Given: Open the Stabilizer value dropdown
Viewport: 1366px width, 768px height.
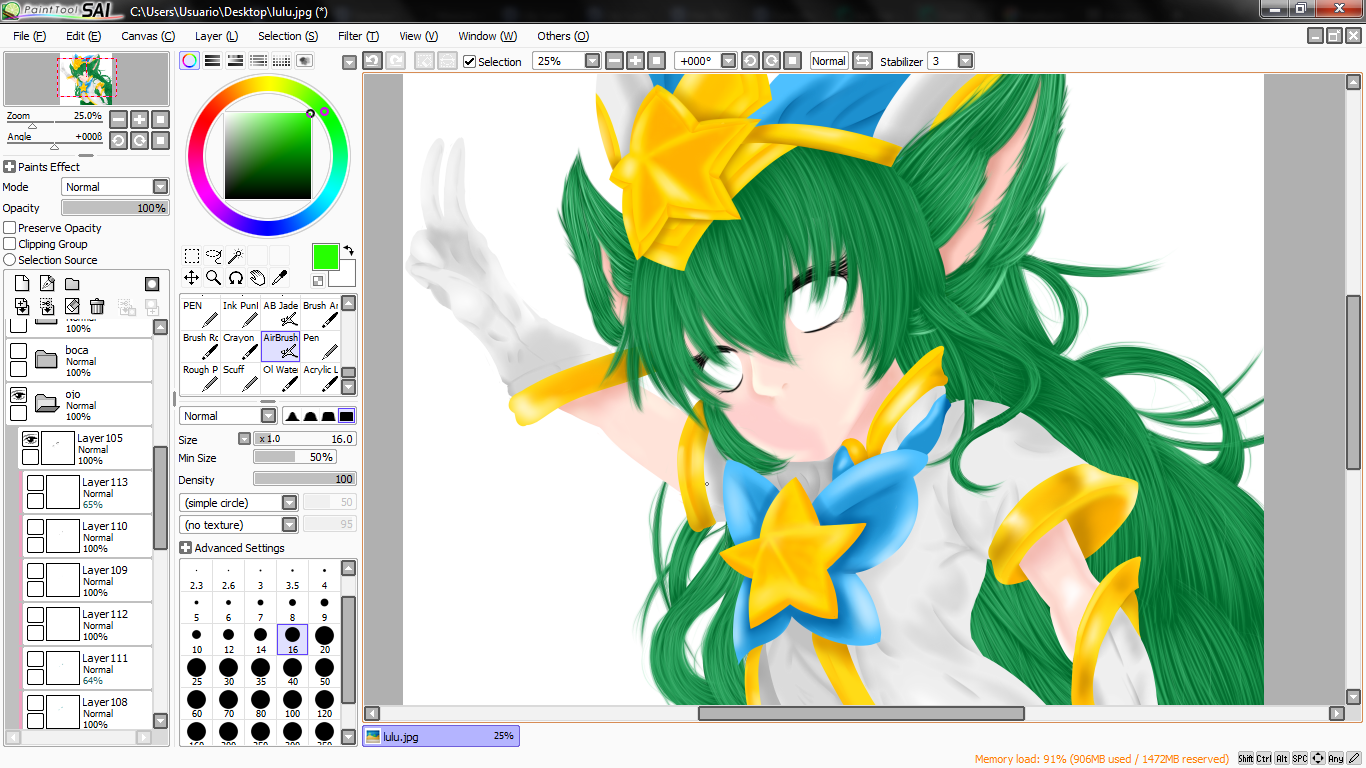Looking at the screenshot, I should pyautogui.click(x=965, y=61).
